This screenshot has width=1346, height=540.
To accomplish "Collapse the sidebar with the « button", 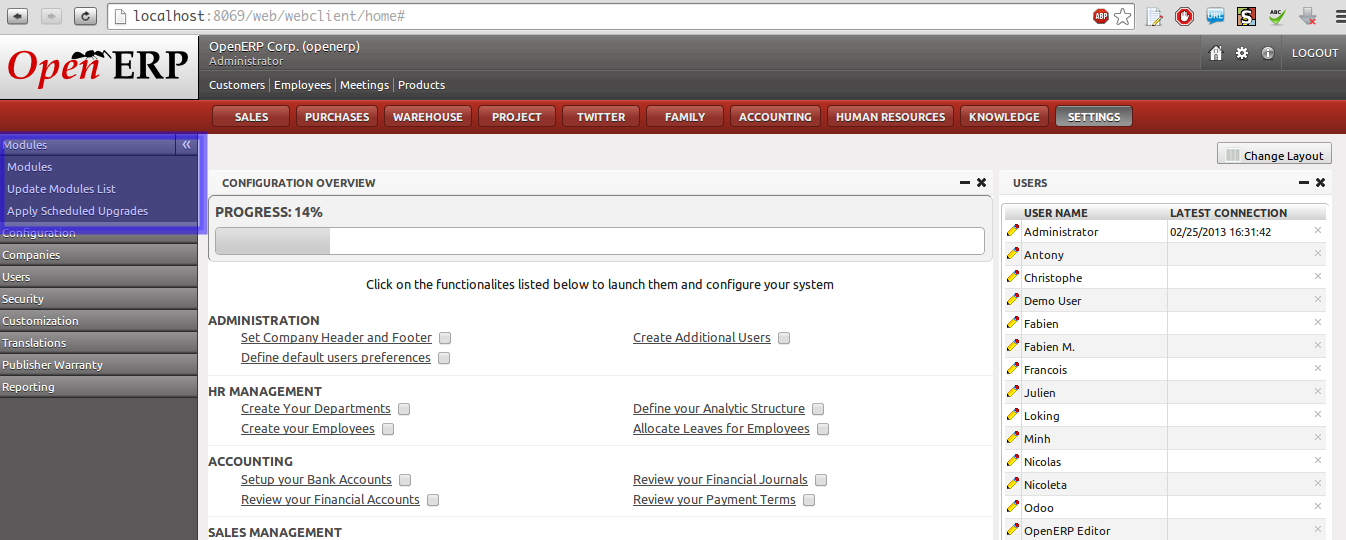I will coord(186,145).
